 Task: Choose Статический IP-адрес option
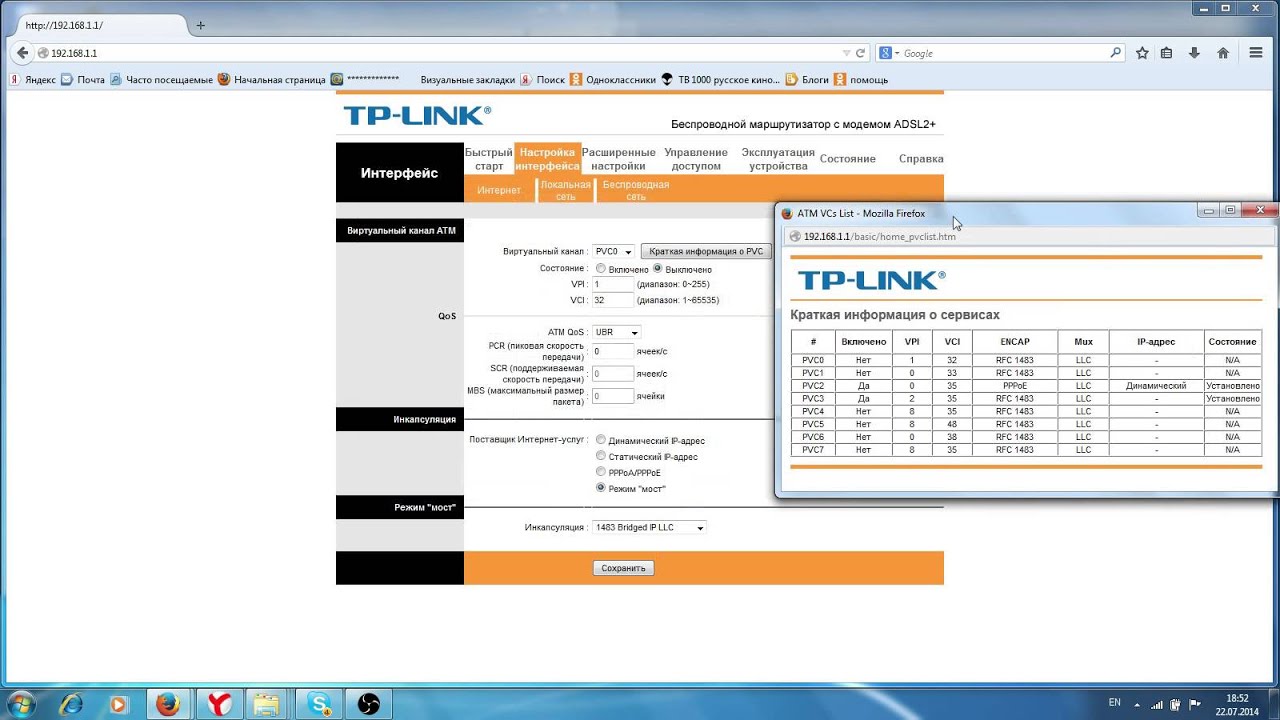tap(600, 456)
